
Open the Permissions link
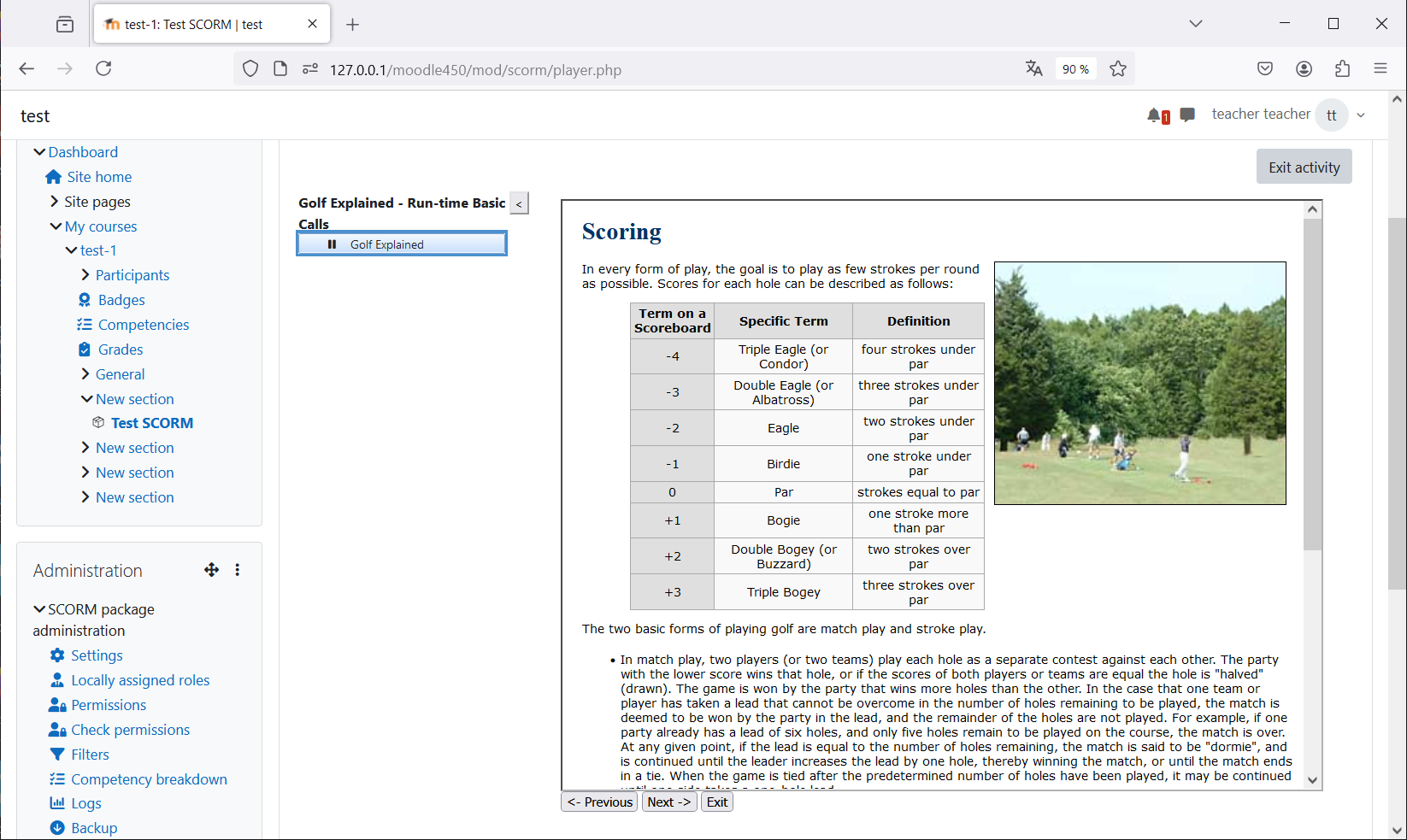pos(109,705)
